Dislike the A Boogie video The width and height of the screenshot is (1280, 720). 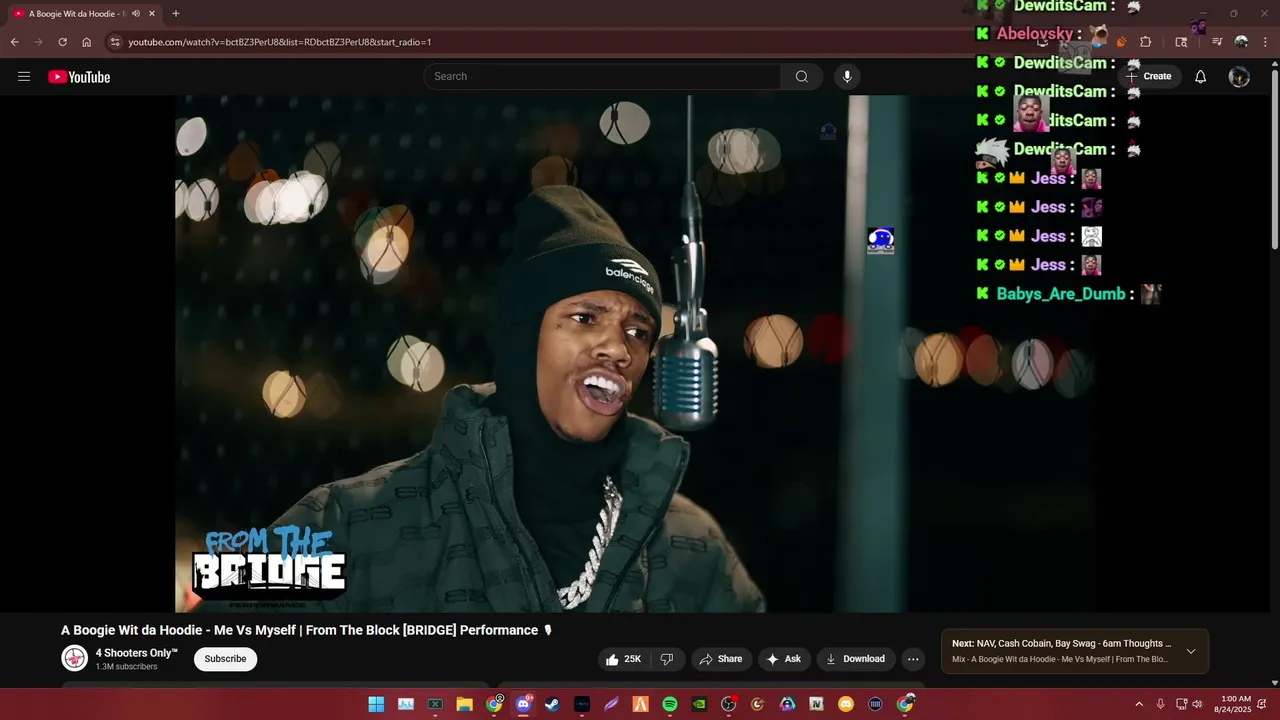coord(667,659)
